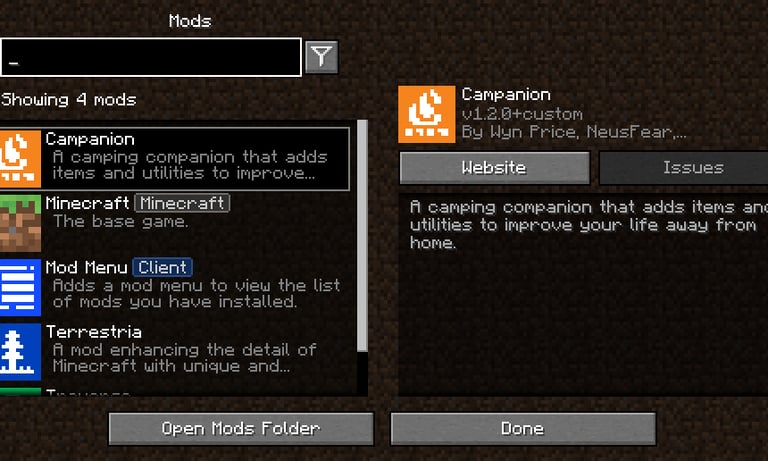Click the Minecraft grass block icon
Viewport: 768px width, 461px height.
[20, 223]
